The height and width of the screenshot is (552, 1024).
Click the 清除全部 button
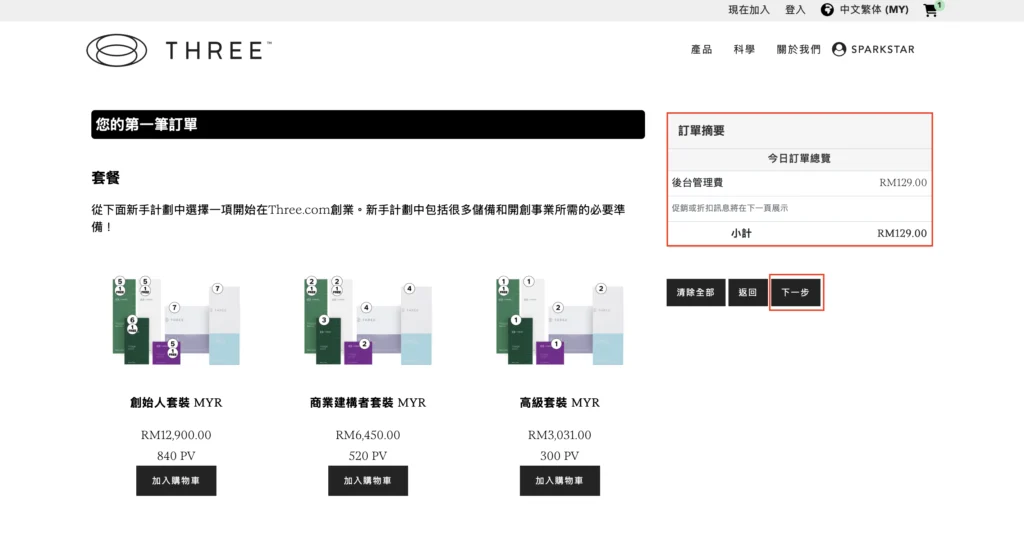(x=696, y=292)
